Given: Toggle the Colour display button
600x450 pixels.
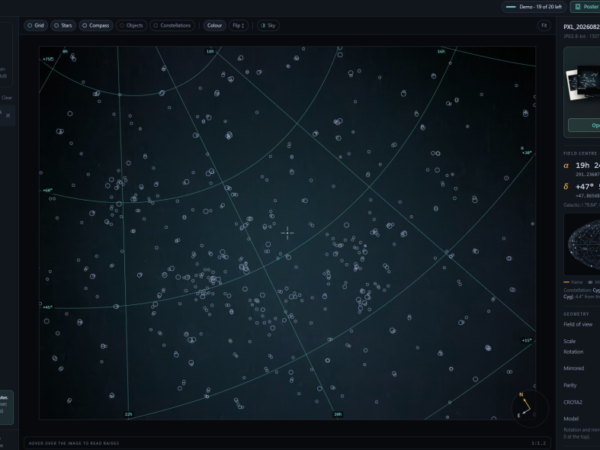Looking at the screenshot, I should (214, 26).
